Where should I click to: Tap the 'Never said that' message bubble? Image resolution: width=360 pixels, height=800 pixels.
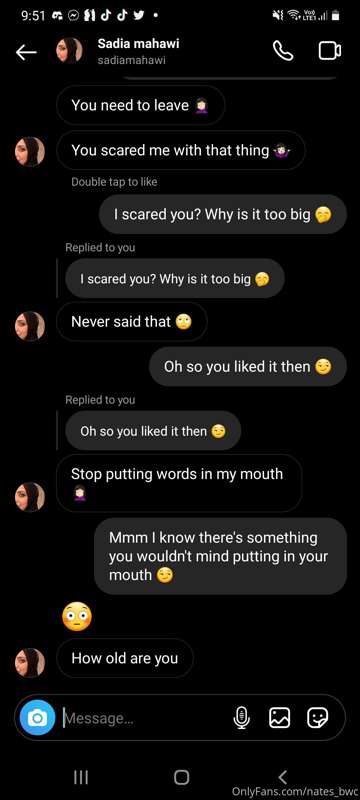pyautogui.click(x=132, y=321)
